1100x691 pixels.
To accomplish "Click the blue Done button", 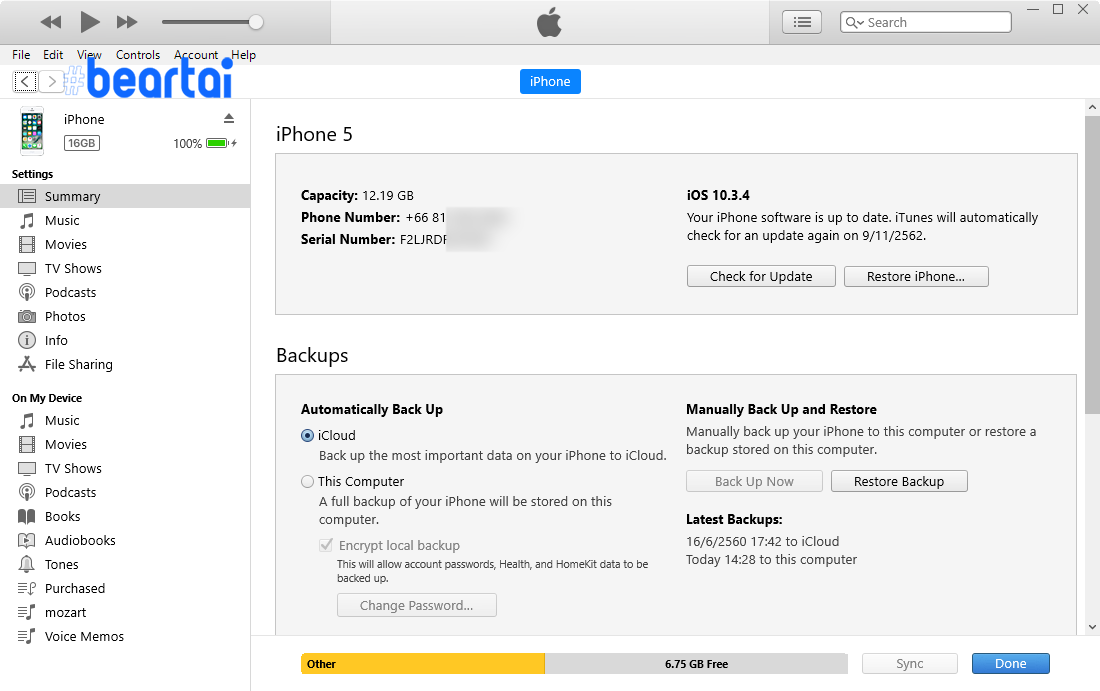I will tap(1010, 664).
